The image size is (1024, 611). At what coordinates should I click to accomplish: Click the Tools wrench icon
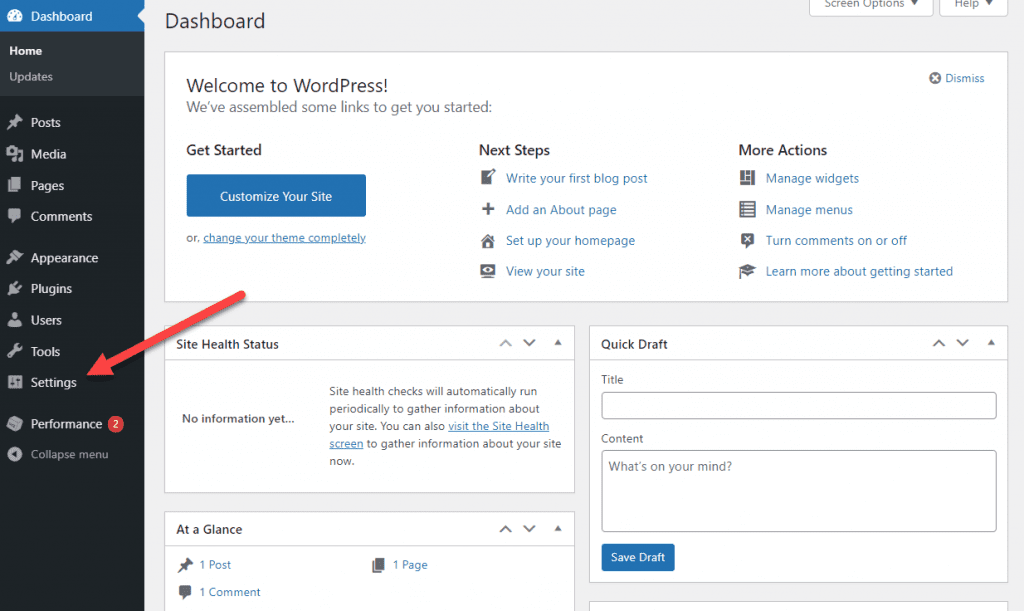click(x=14, y=351)
